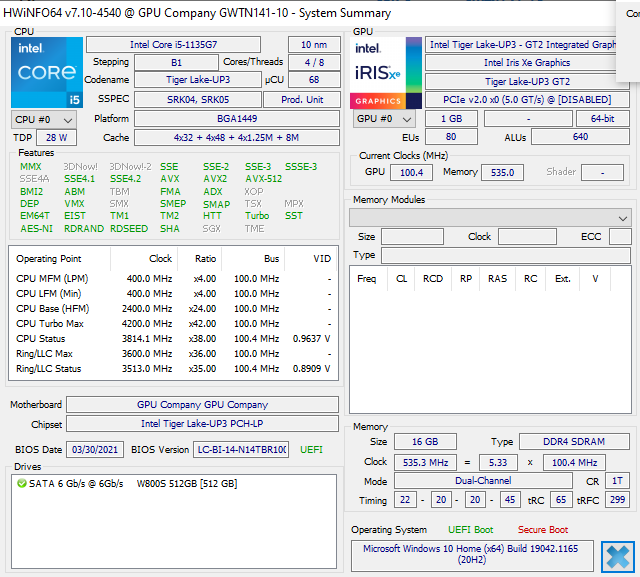Click the DDR4 SDRAM type field
The height and width of the screenshot is (577, 640).
click(x=574, y=442)
